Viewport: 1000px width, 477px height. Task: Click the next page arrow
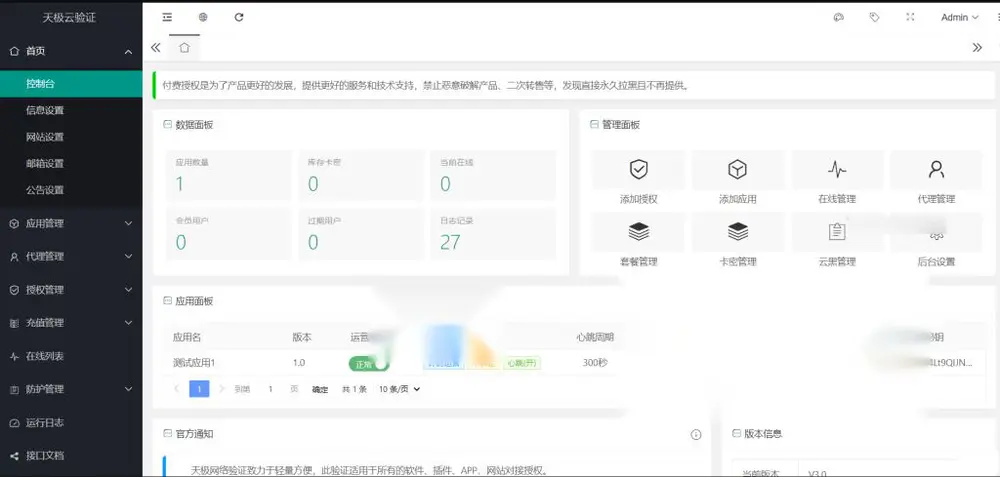click(222, 388)
